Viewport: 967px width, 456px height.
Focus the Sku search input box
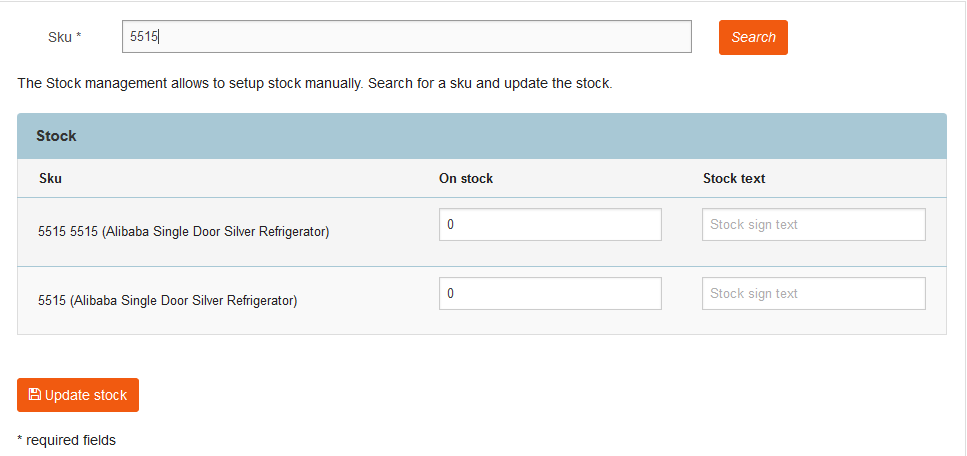406,36
